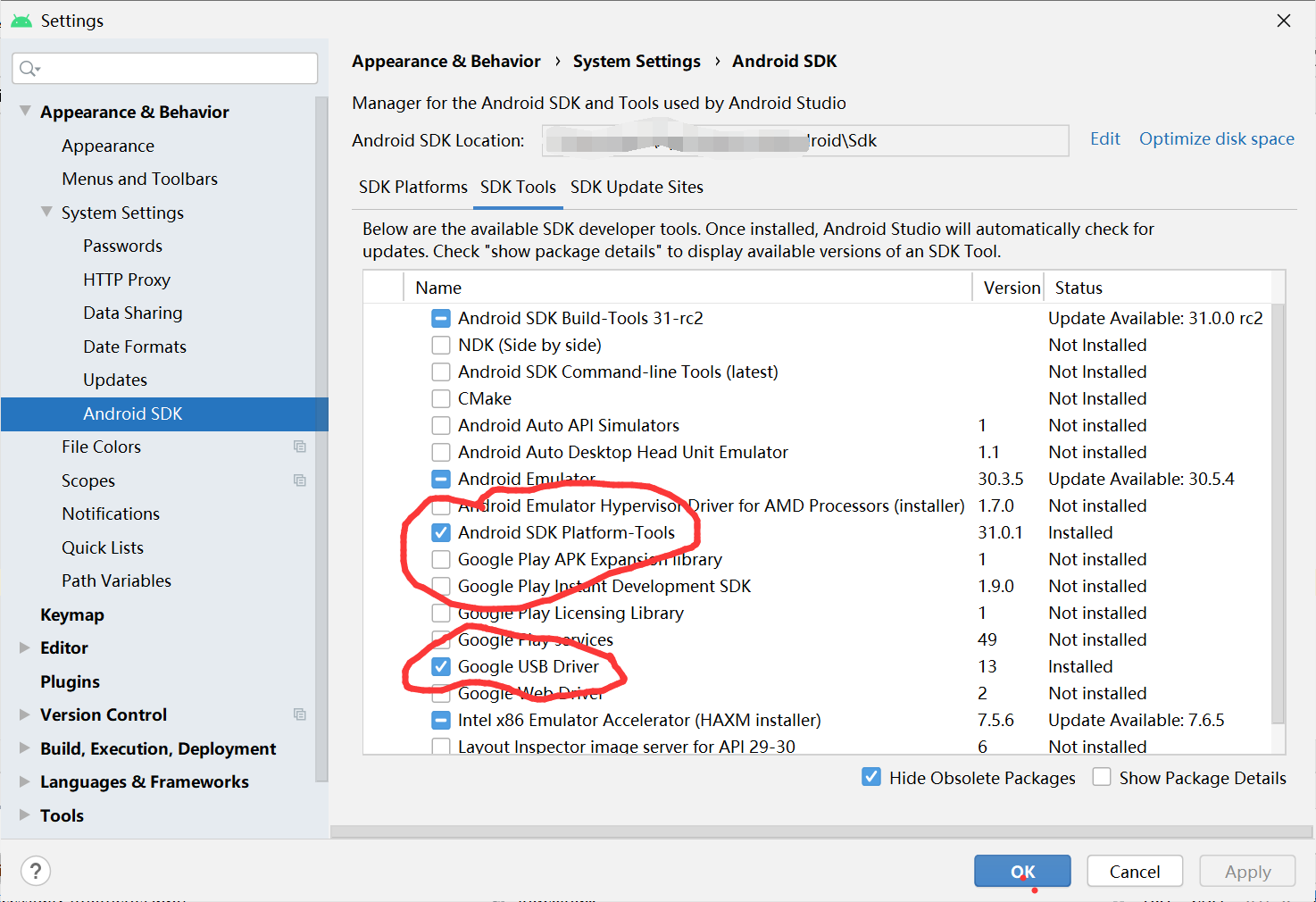Uncheck Android SDK Platform-Tools checkbox
This screenshot has height=902, width=1316.
coord(441,532)
